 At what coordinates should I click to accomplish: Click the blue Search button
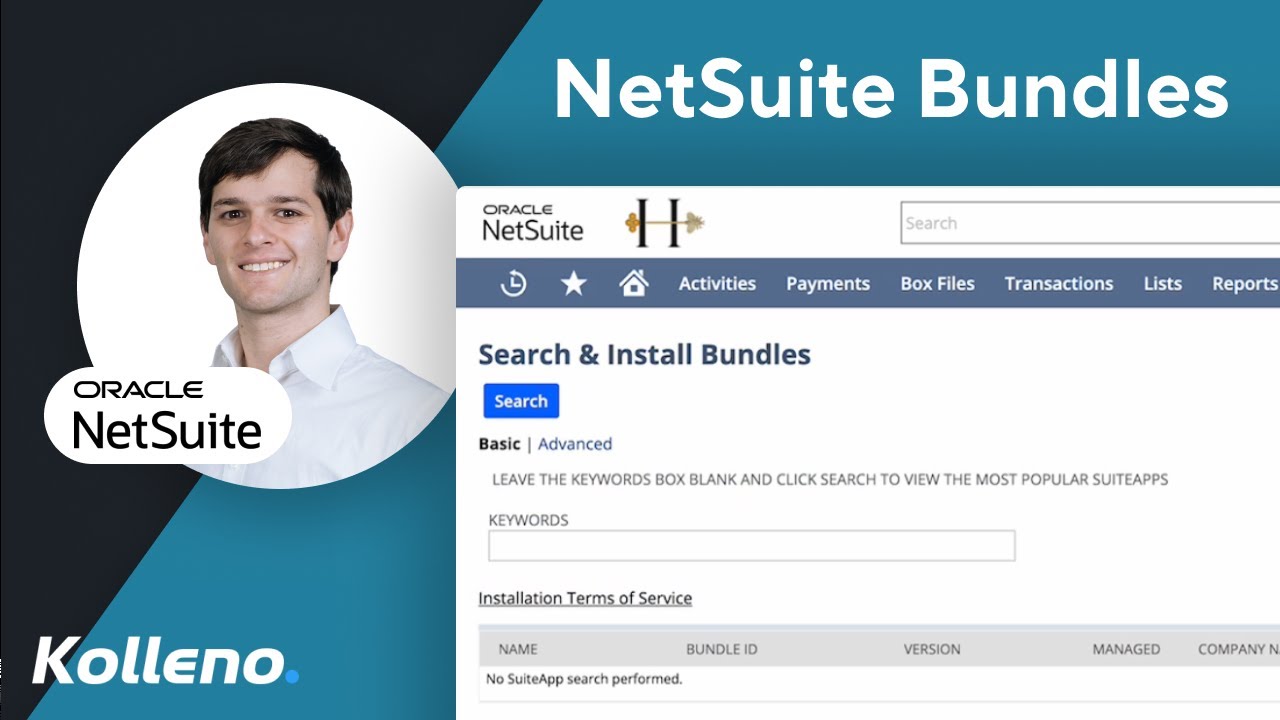click(x=521, y=401)
